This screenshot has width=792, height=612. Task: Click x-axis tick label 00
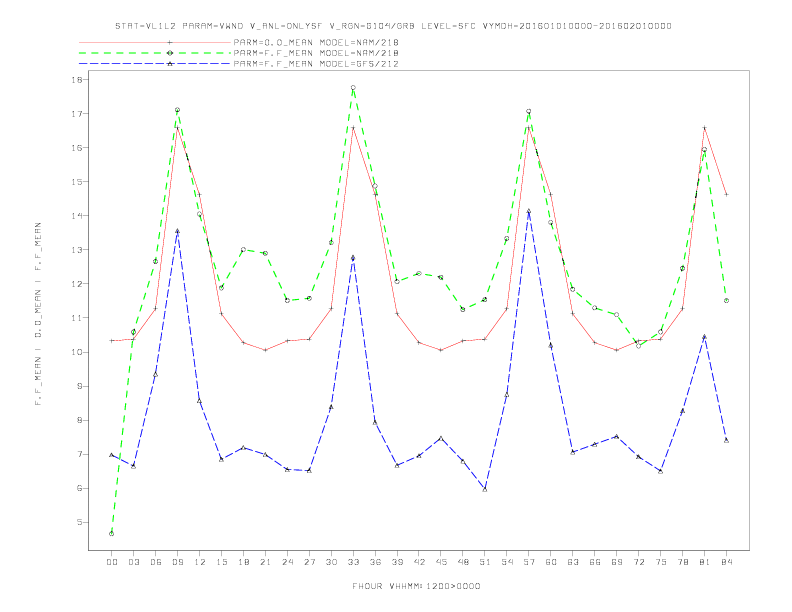(112, 562)
